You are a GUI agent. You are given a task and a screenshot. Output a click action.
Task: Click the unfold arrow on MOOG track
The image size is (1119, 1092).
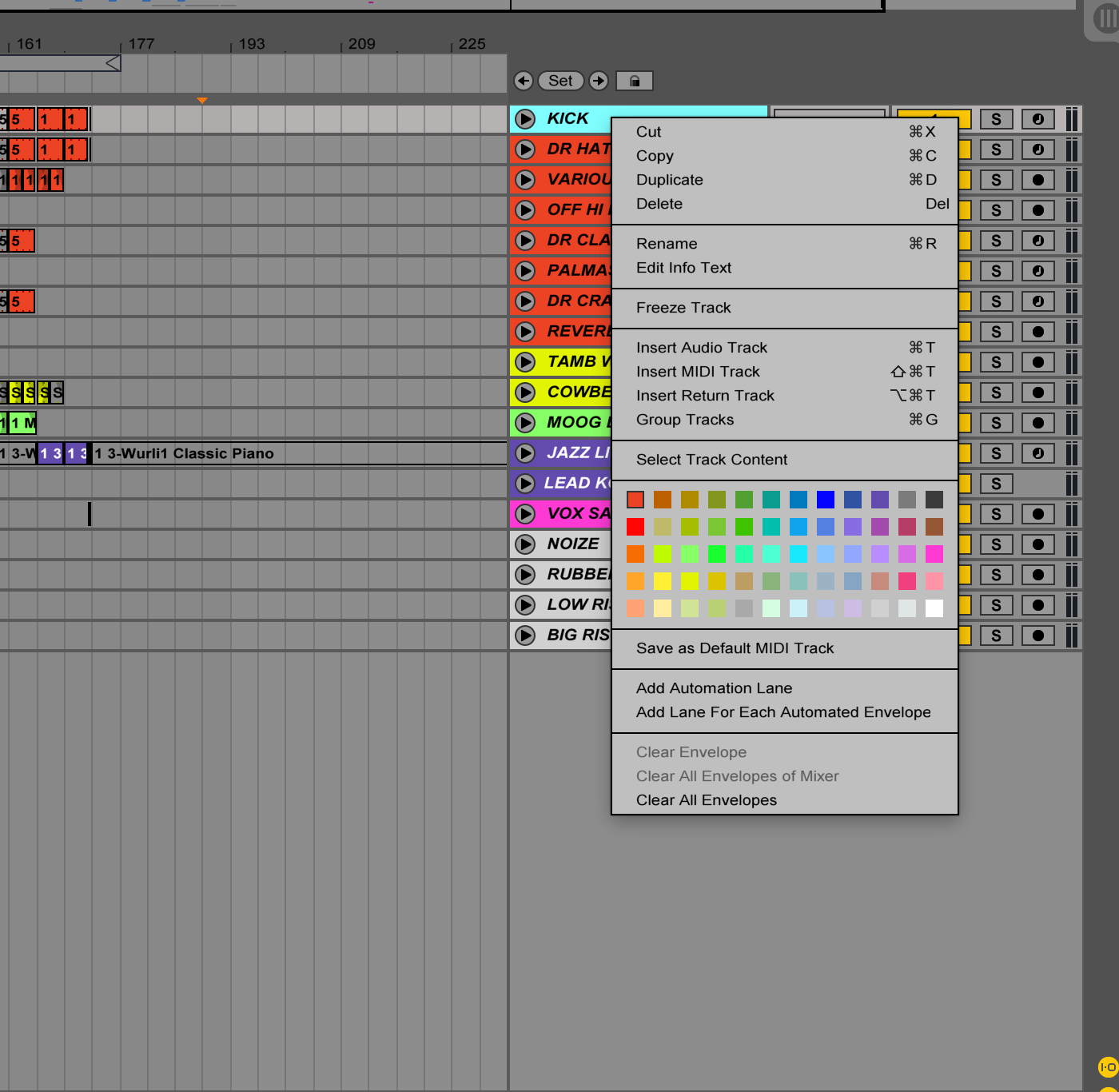click(x=526, y=422)
